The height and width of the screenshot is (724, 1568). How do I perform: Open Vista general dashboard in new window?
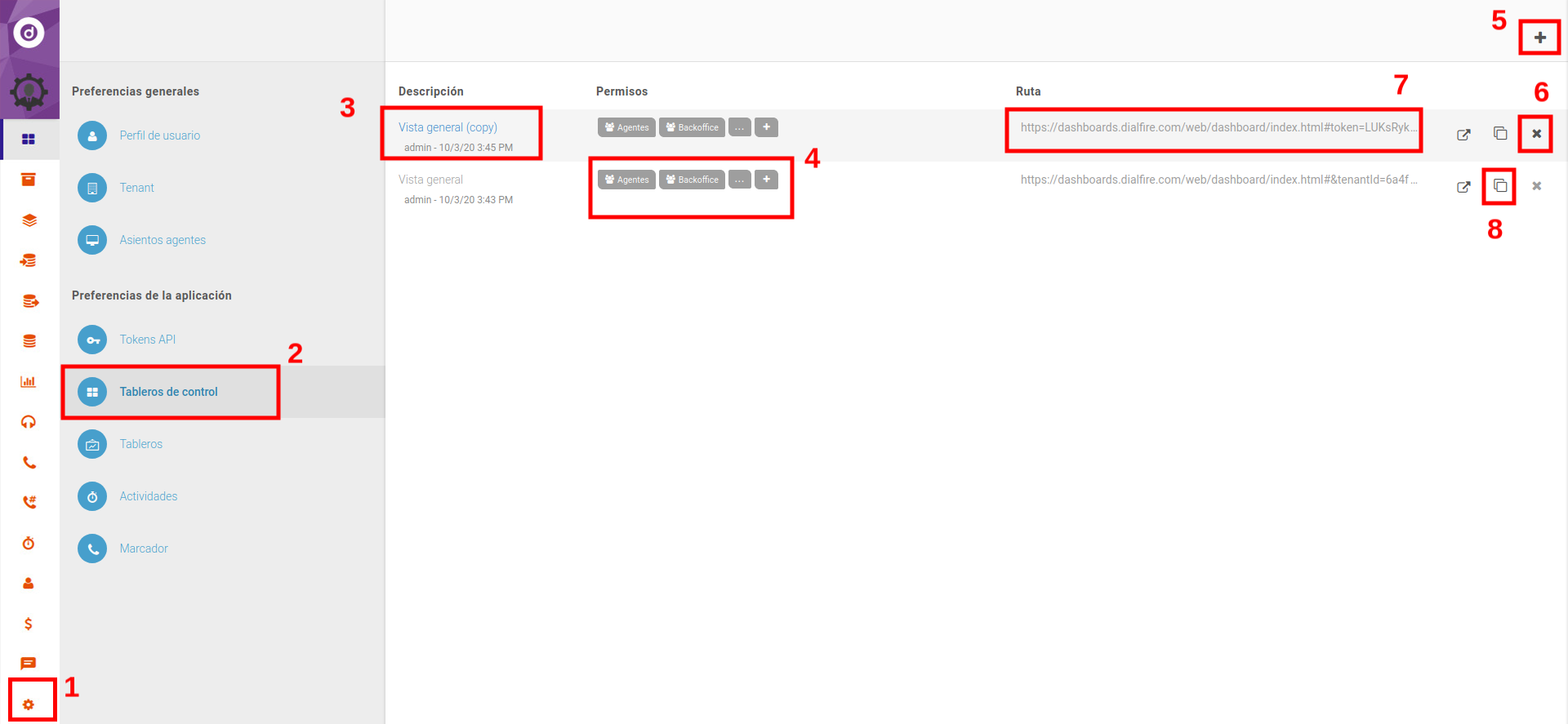click(1463, 187)
